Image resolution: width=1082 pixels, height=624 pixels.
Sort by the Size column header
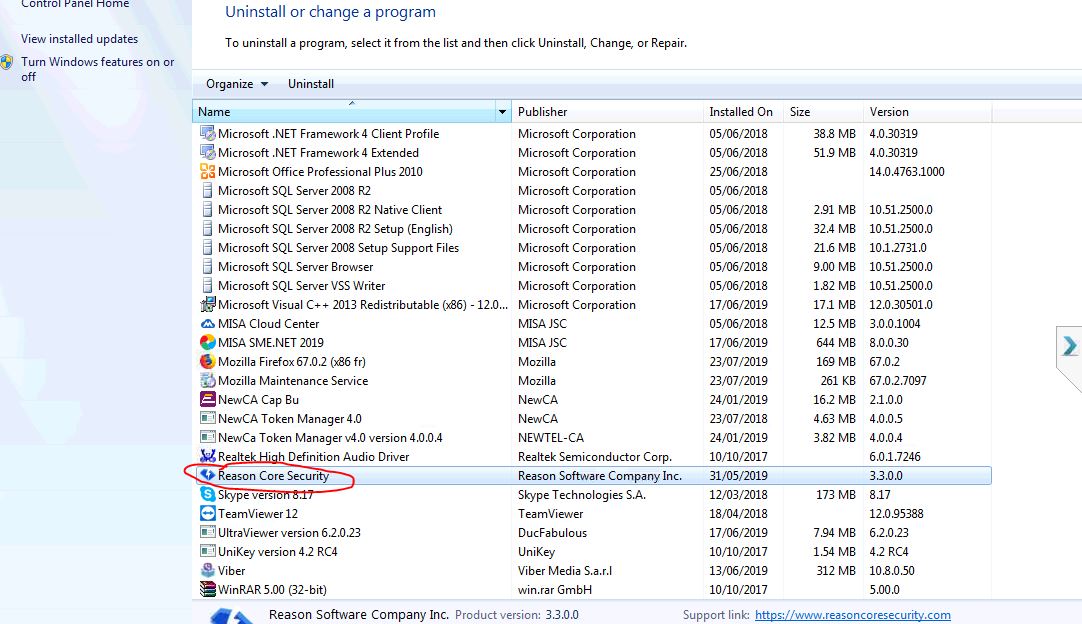pyautogui.click(x=823, y=111)
